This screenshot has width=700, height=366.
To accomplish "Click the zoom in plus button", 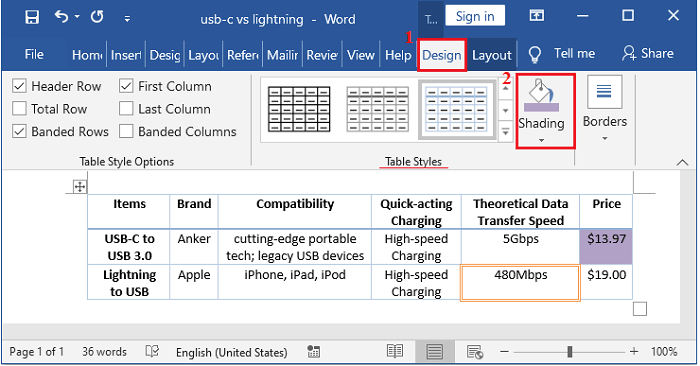I will pos(634,352).
